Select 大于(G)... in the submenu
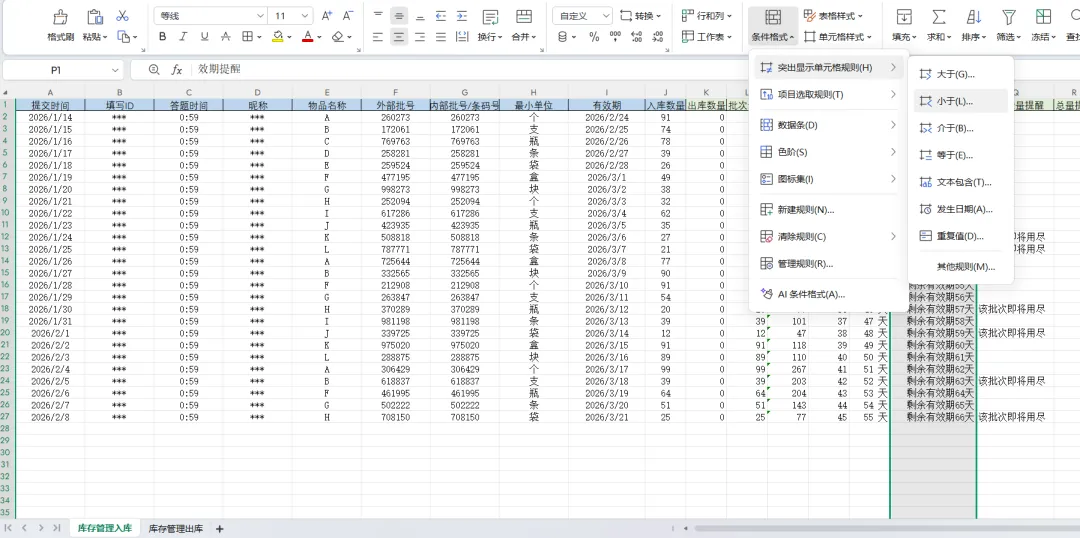 pyautogui.click(x=960, y=74)
